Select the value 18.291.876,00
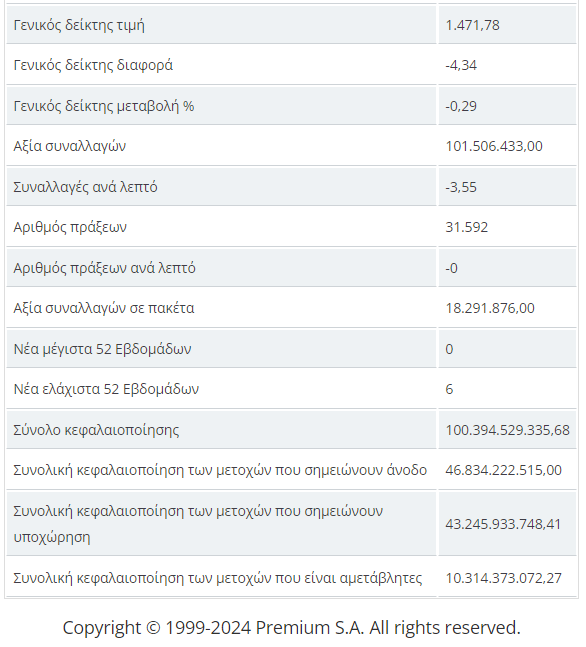Screen dimensions: 586x647 [x=489, y=308]
